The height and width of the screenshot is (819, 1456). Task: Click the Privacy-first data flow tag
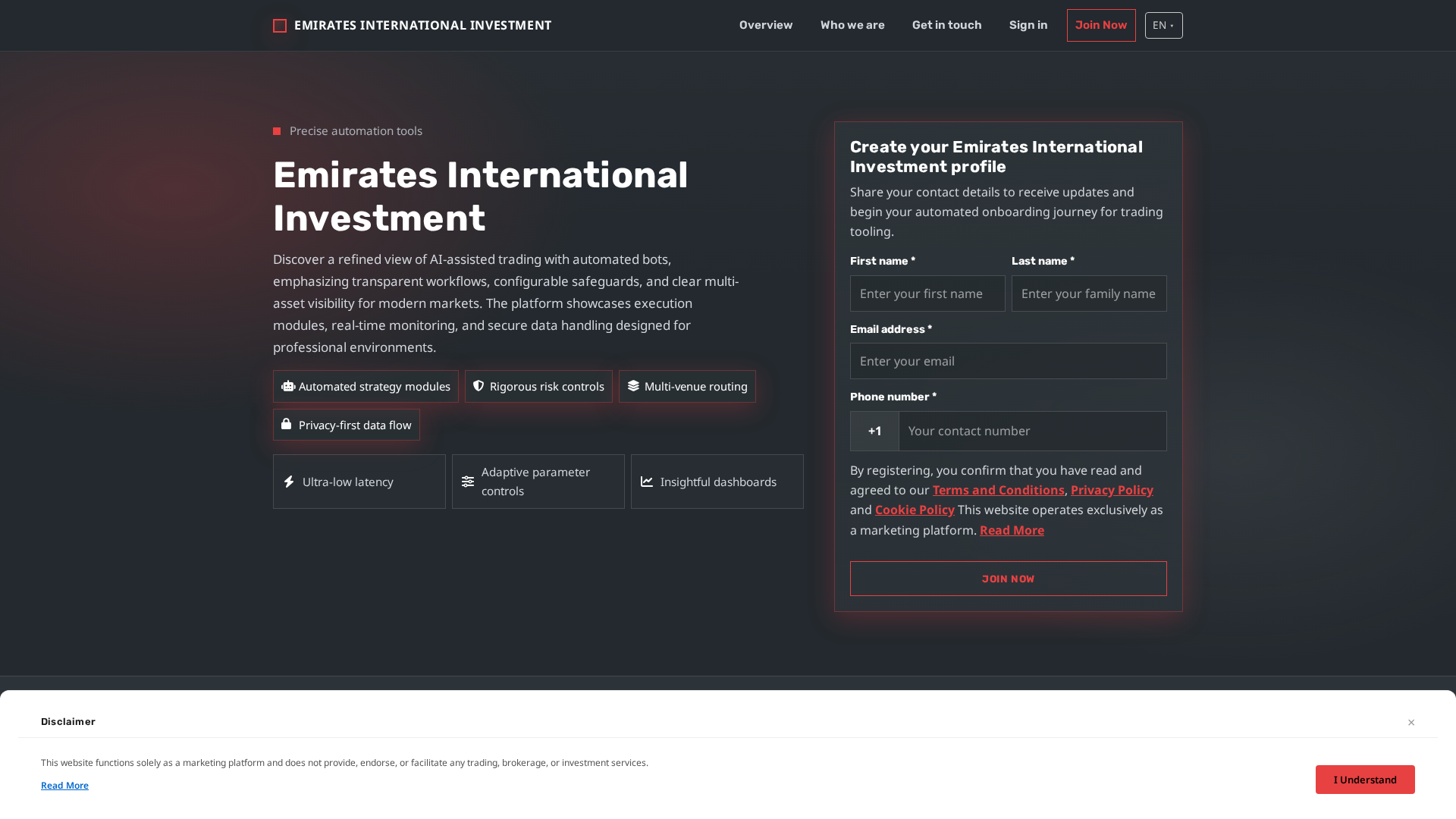click(346, 425)
